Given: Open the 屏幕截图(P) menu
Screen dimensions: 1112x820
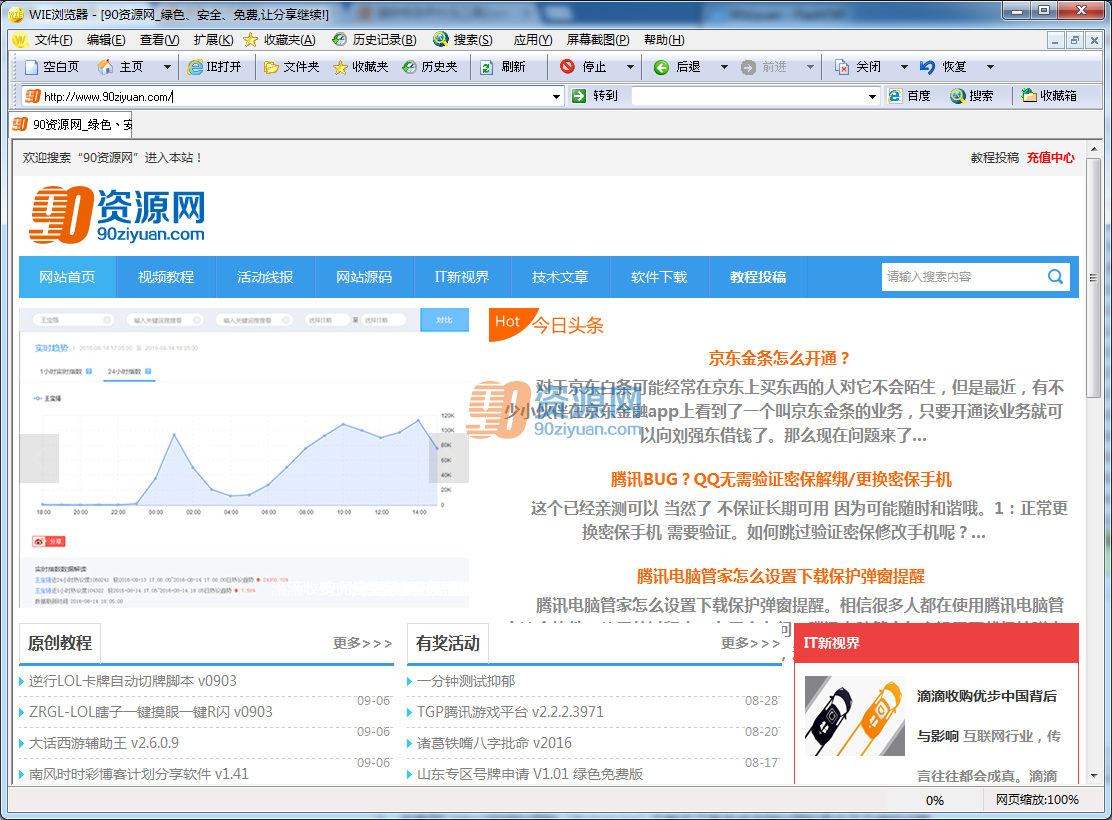Looking at the screenshot, I should point(598,40).
